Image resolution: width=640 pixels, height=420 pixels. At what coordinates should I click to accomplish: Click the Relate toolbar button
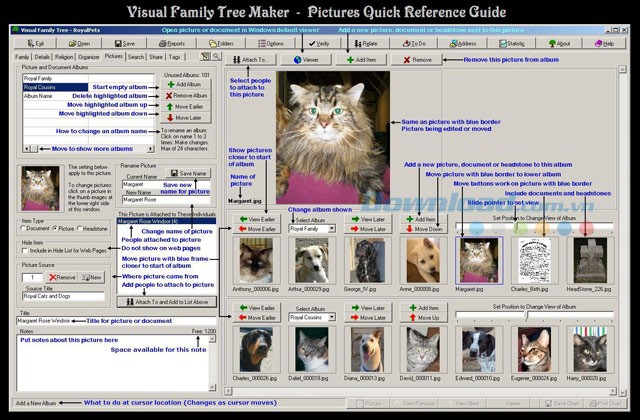coord(365,43)
